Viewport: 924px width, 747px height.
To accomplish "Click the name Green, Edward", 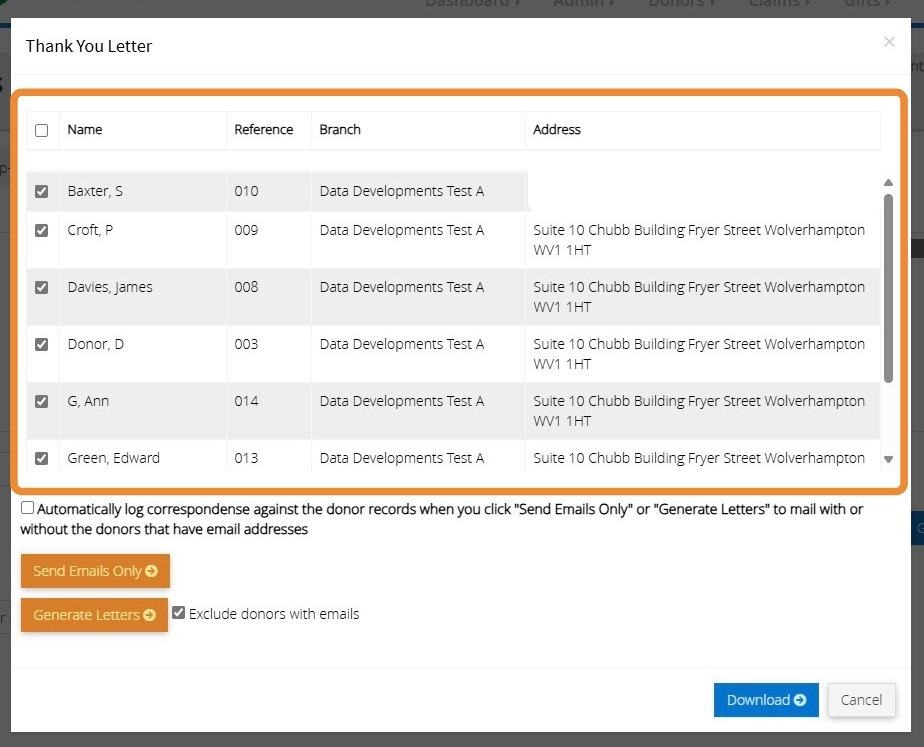I will point(113,458).
